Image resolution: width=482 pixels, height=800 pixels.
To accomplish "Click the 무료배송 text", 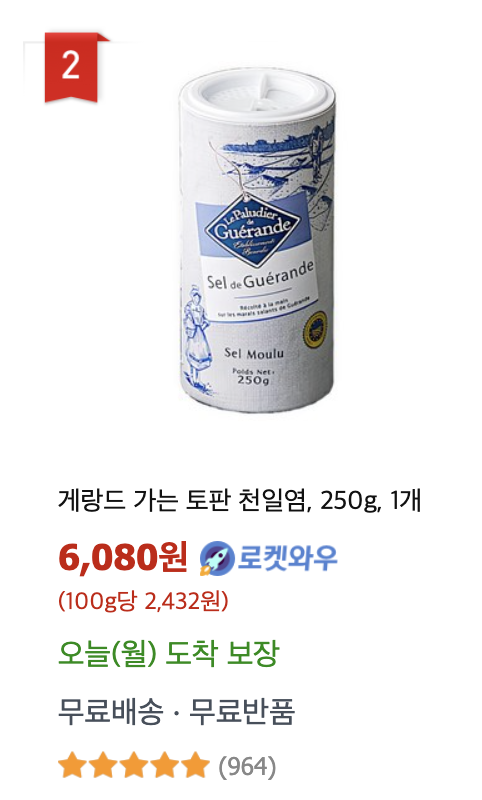I will pos(110,711).
